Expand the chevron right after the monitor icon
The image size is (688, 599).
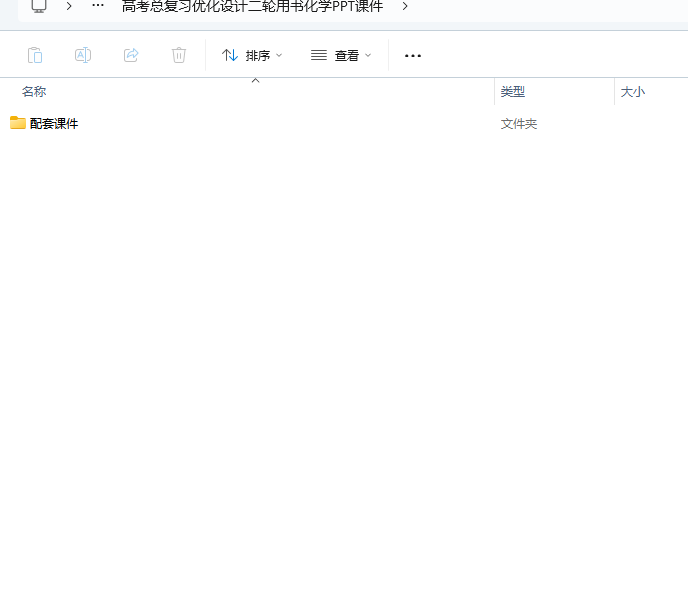69,6
